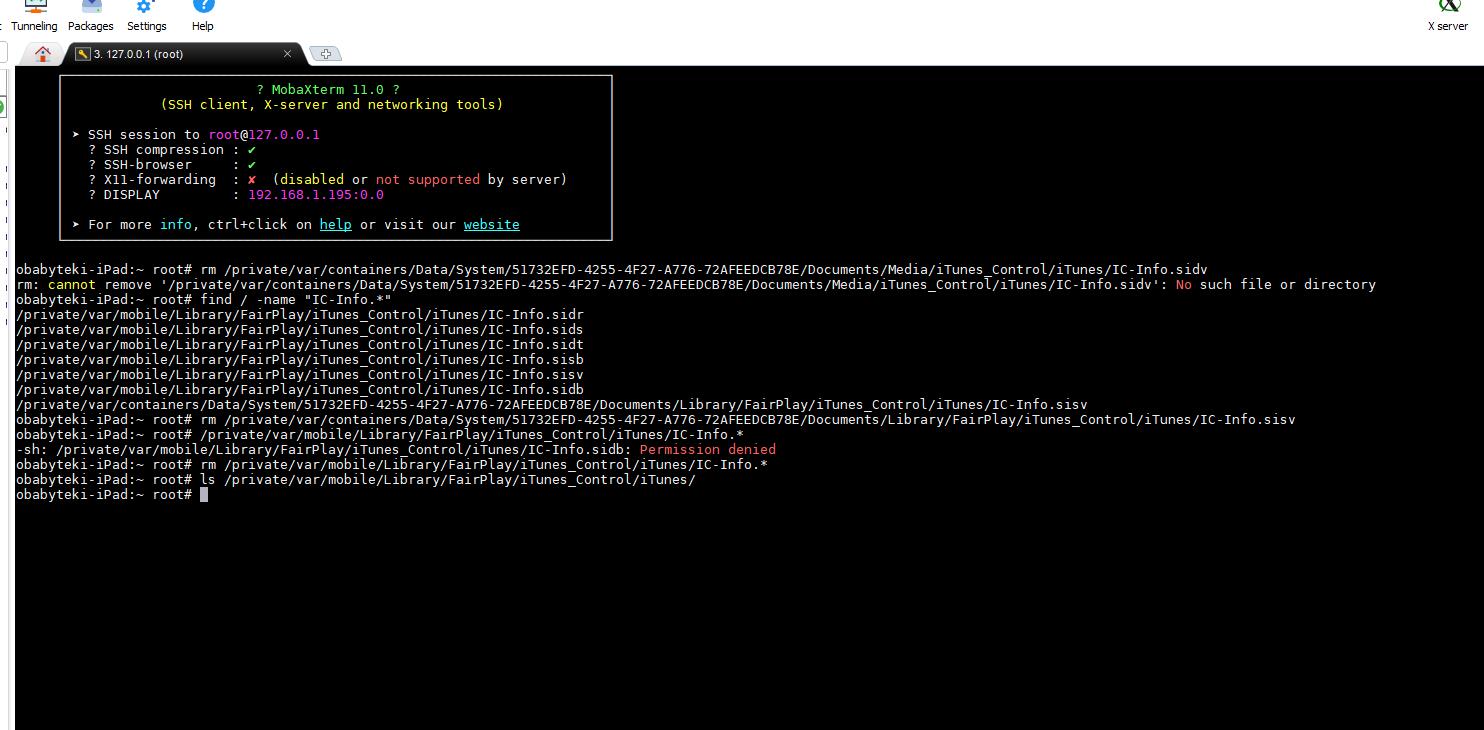The image size is (1484, 730).
Task: Click the MobaXterm 11.0 banner title
Action: (328, 90)
